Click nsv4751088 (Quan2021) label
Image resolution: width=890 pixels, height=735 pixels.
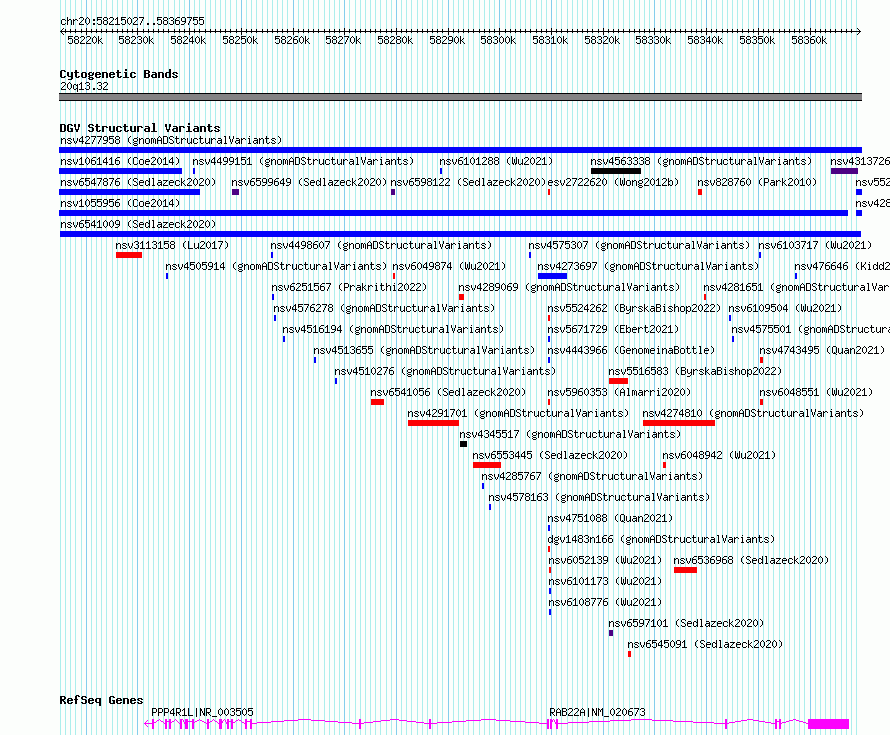click(x=610, y=518)
